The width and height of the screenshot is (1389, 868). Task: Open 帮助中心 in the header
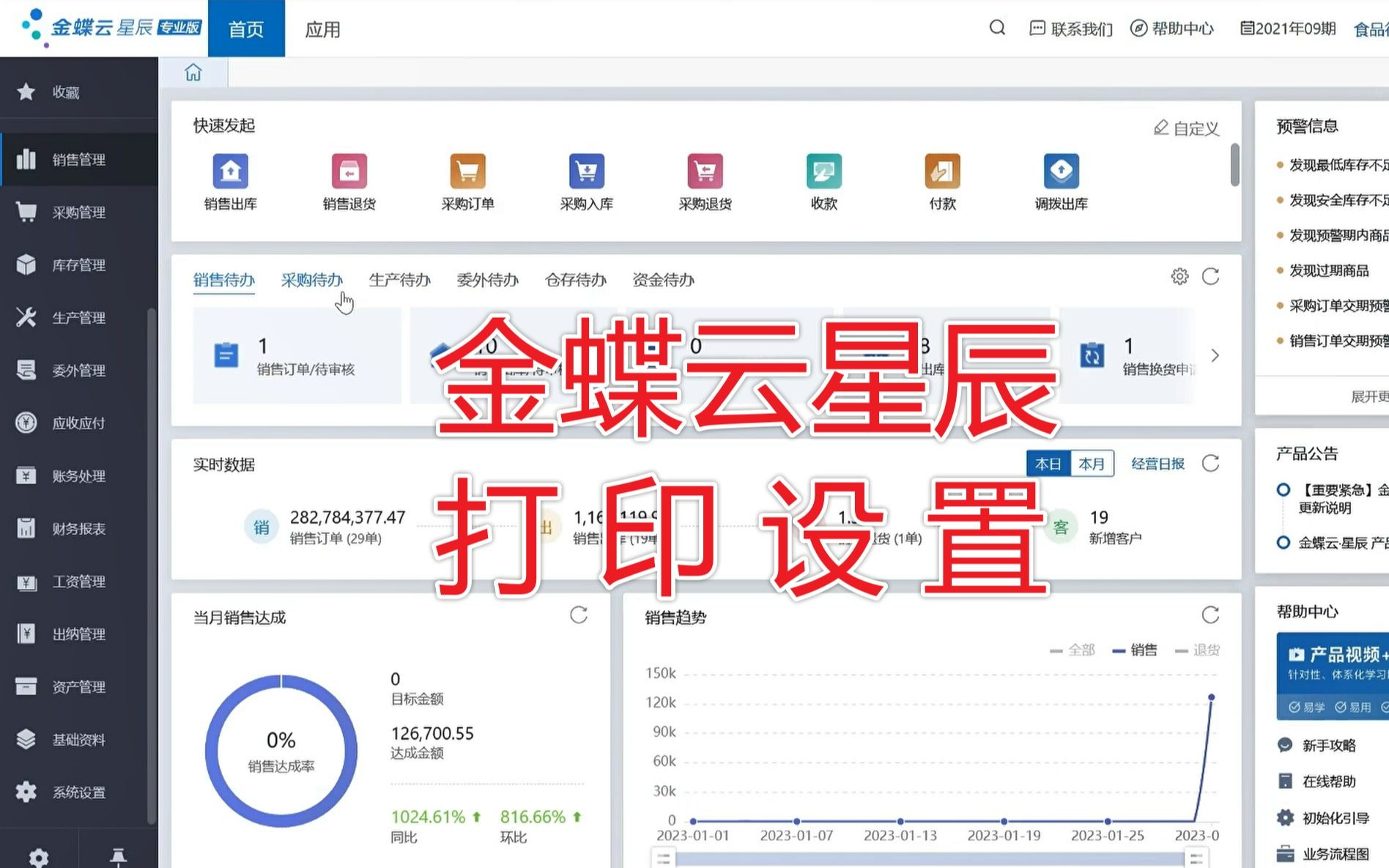(x=1172, y=29)
